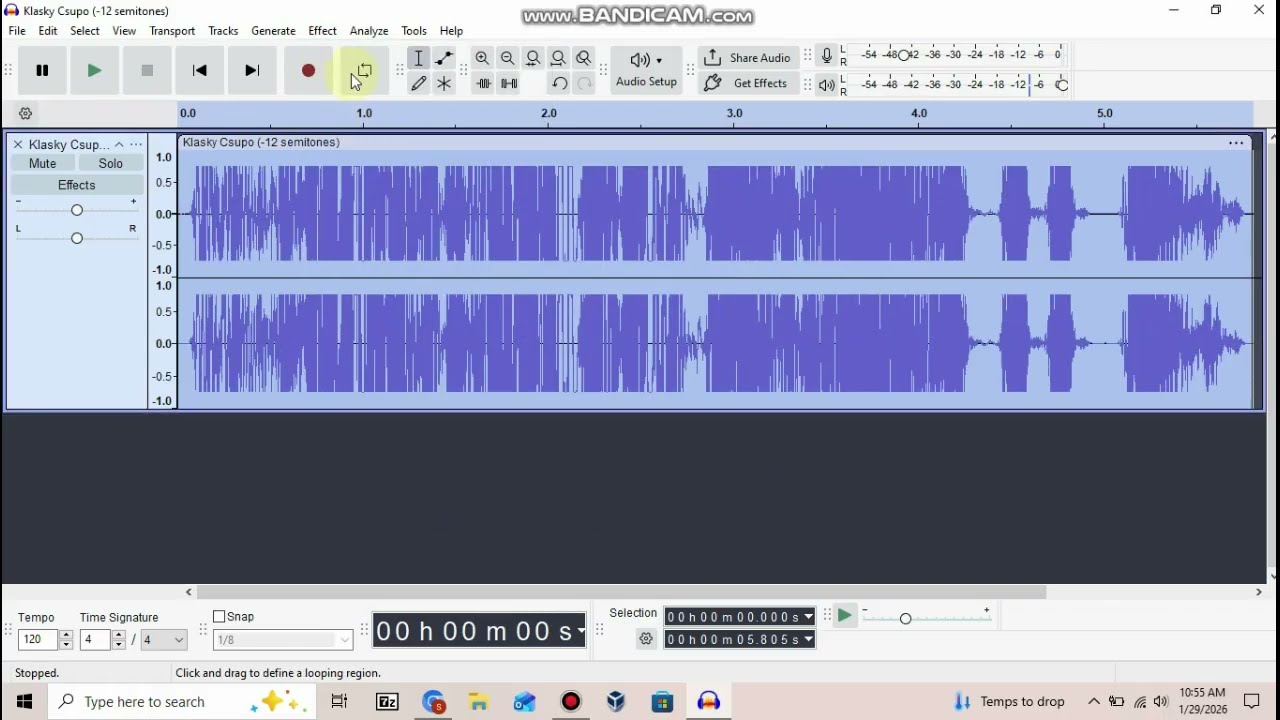This screenshot has height=720, width=1280.
Task: Click the Stop button
Action: 147,70
